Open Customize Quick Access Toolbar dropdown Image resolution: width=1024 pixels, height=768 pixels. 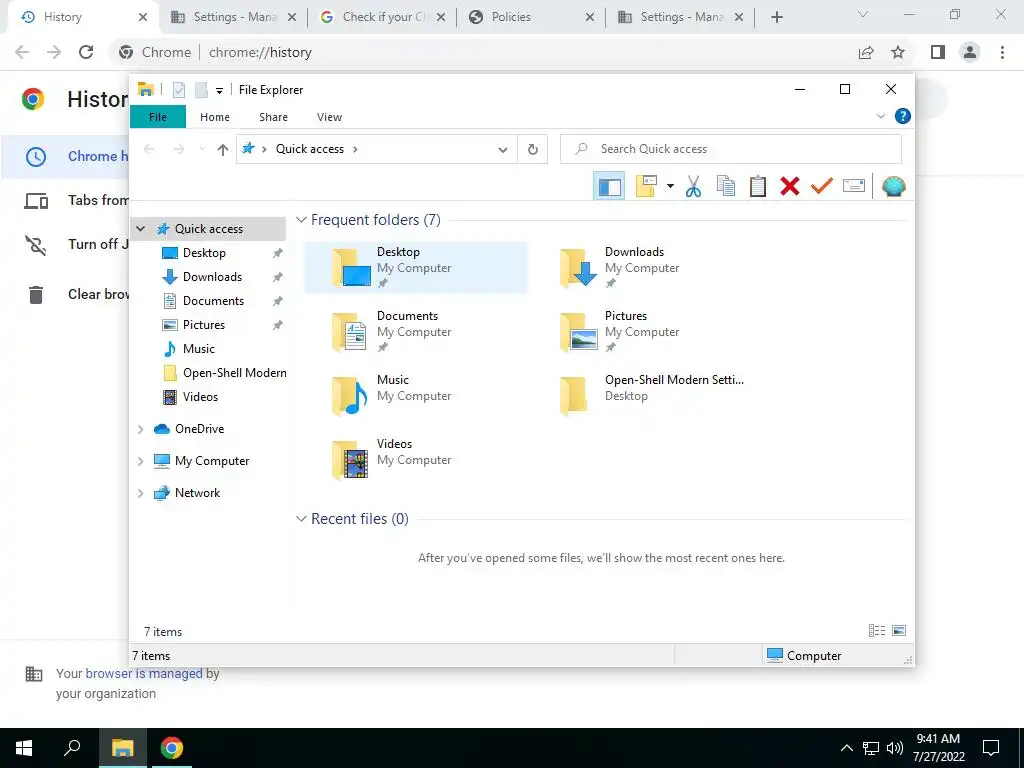coord(219,91)
